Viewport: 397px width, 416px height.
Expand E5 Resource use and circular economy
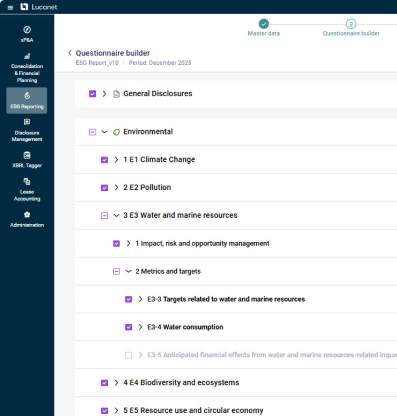coord(116,410)
